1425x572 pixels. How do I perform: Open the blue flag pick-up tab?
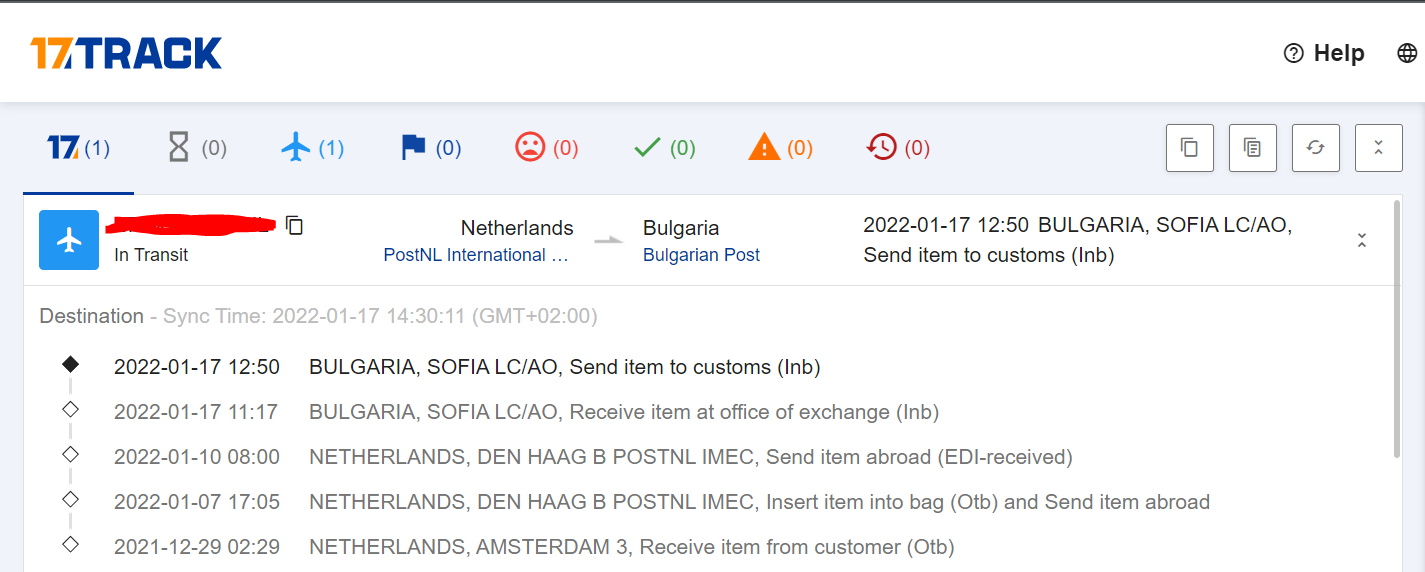[x=430, y=148]
